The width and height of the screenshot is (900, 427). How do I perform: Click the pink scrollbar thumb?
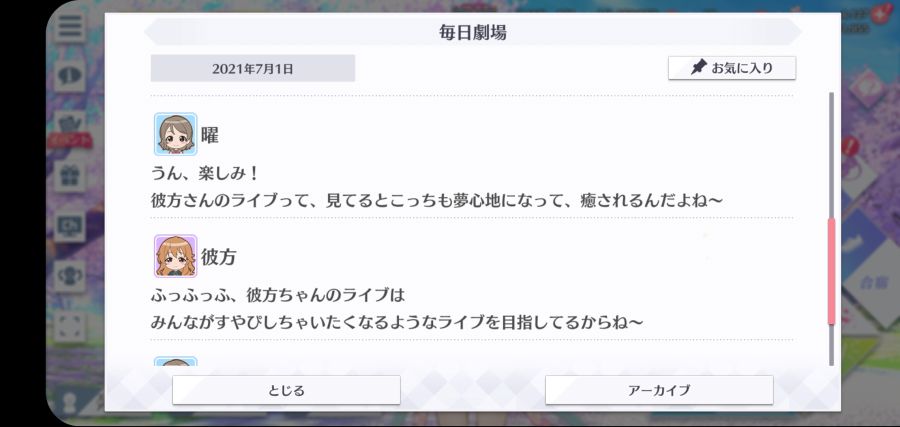(x=831, y=271)
